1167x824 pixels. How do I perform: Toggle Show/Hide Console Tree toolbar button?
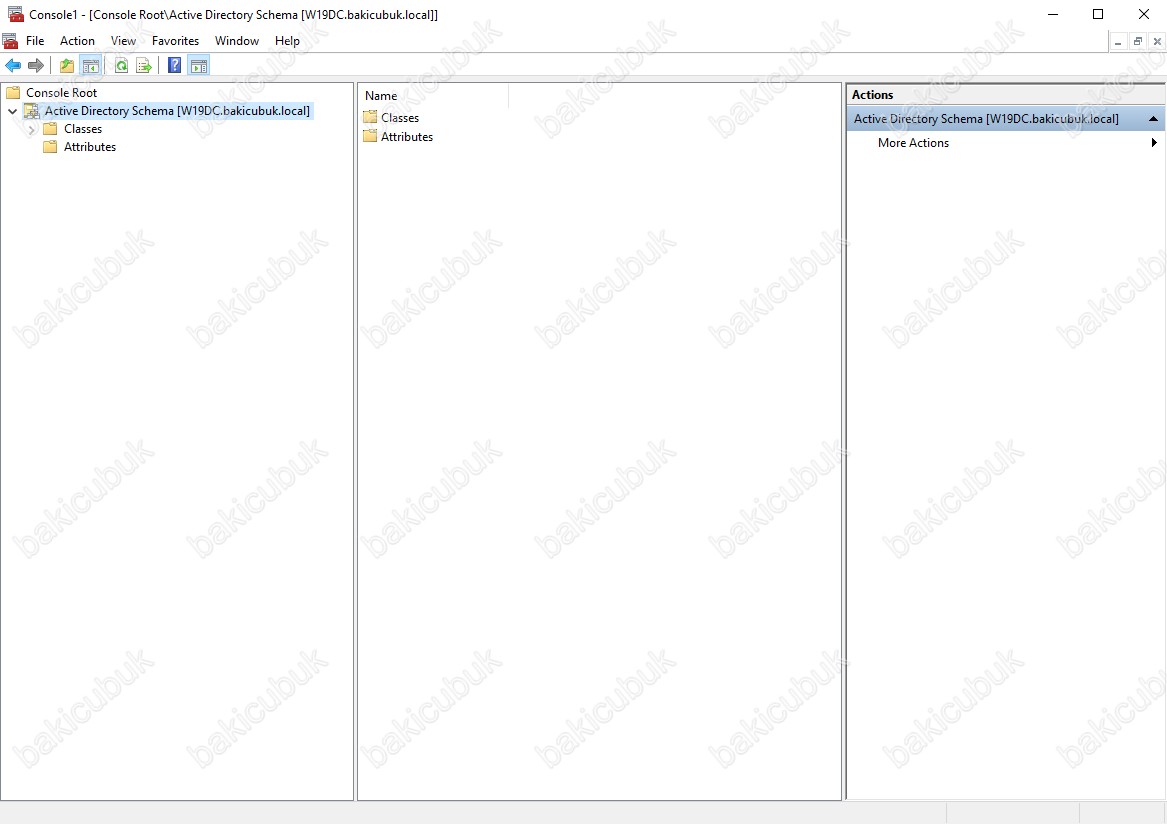pyautogui.click(x=91, y=66)
